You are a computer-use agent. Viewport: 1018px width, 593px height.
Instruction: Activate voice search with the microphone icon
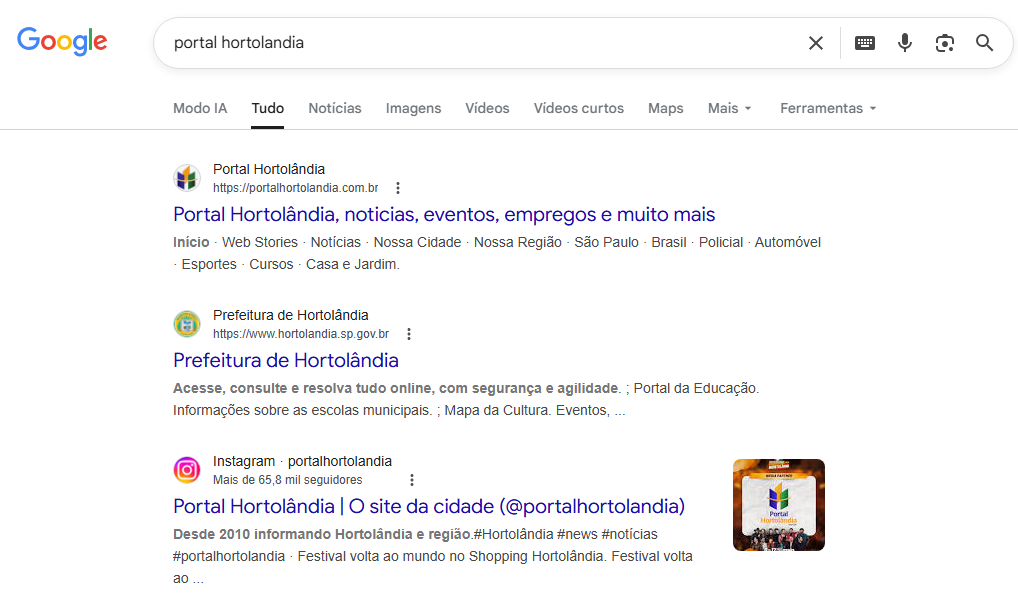click(904, 43)
